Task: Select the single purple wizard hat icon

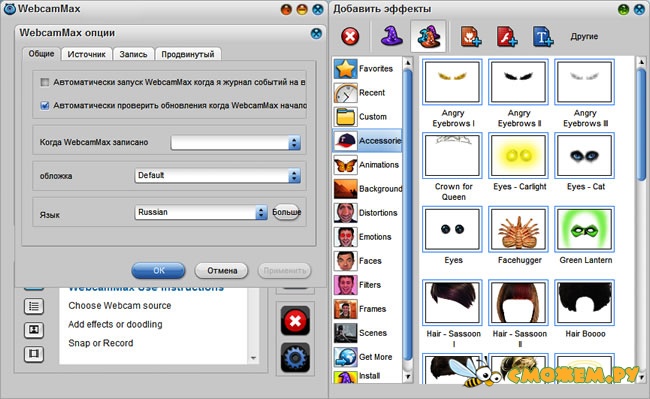Action: 392,36
